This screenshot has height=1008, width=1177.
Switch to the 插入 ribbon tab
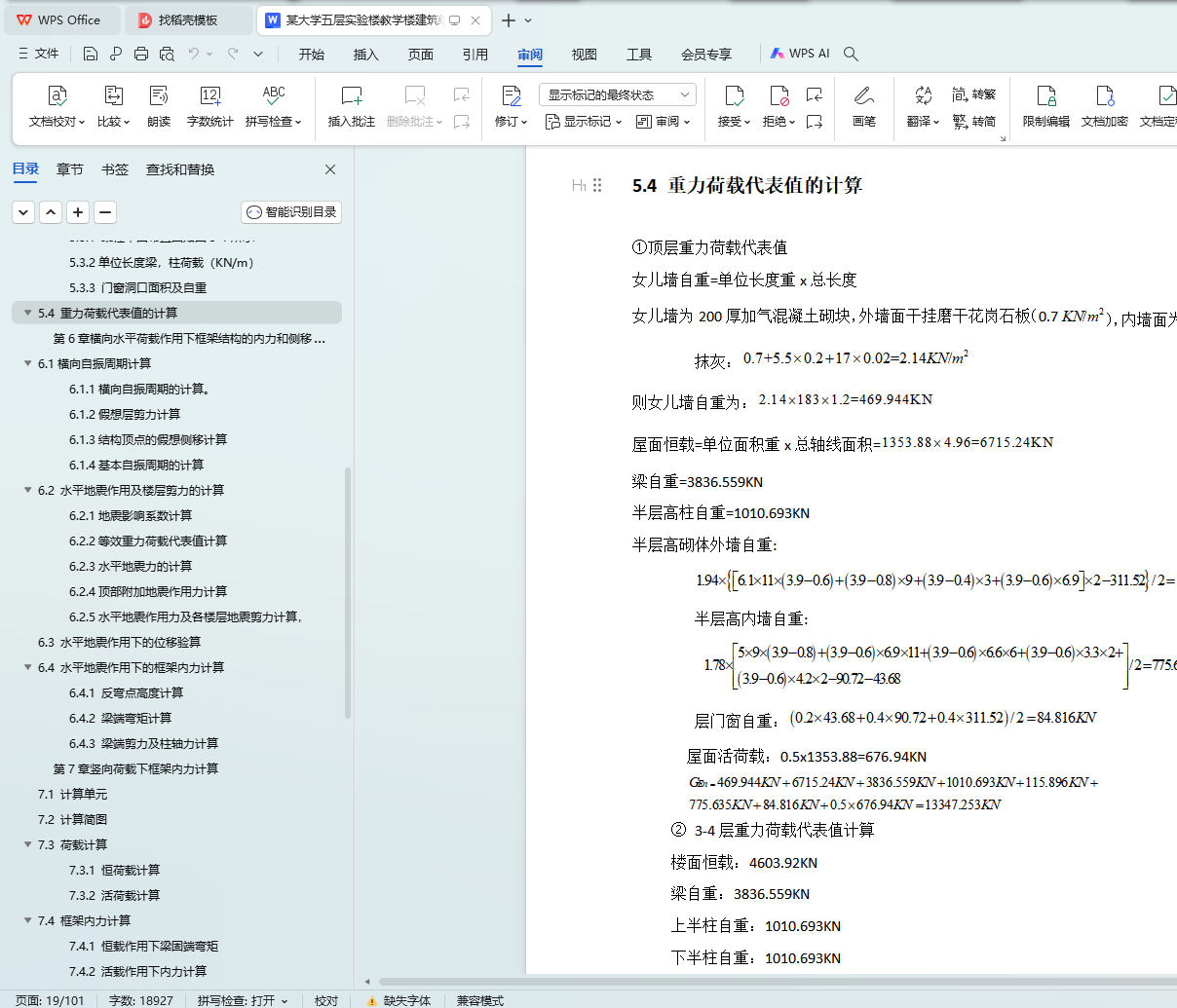(x=366, y=55)
